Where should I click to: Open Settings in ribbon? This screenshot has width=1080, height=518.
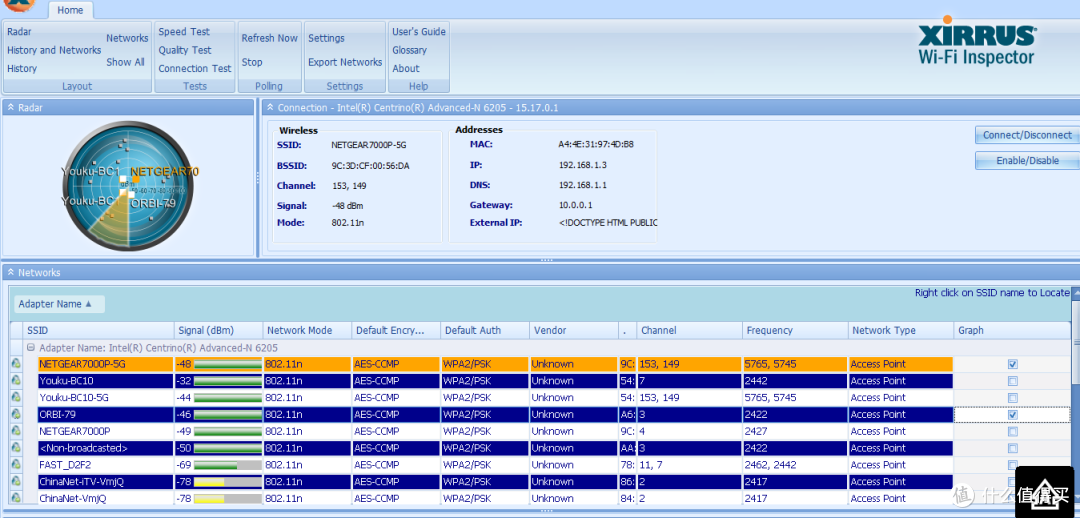coord(326,39)
